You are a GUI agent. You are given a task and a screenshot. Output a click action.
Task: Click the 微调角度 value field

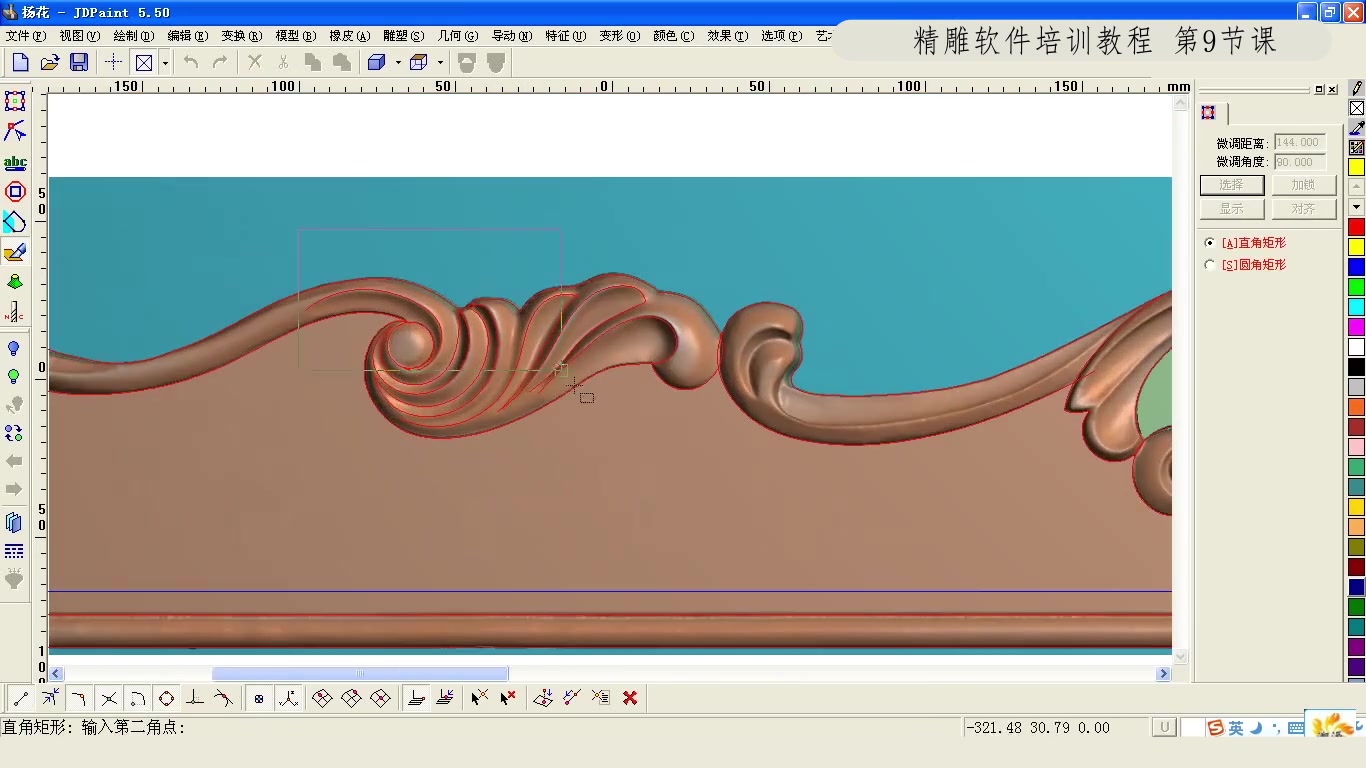click(1300, 162)
